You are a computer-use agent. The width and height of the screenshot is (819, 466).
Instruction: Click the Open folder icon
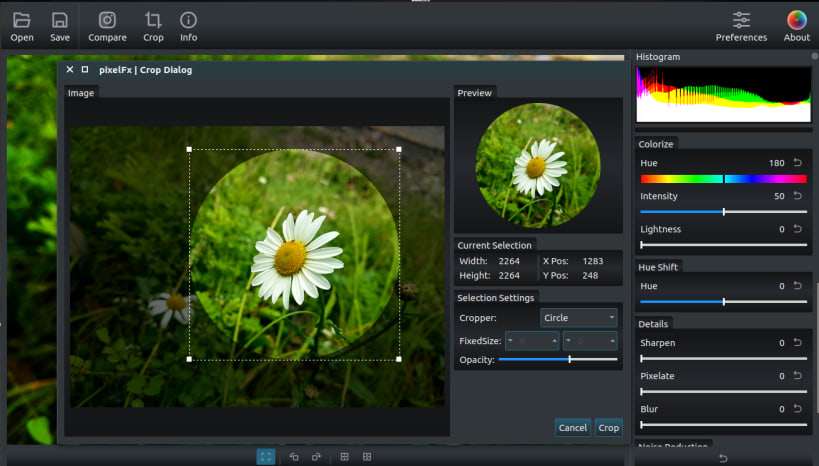[x=22, y=20]
